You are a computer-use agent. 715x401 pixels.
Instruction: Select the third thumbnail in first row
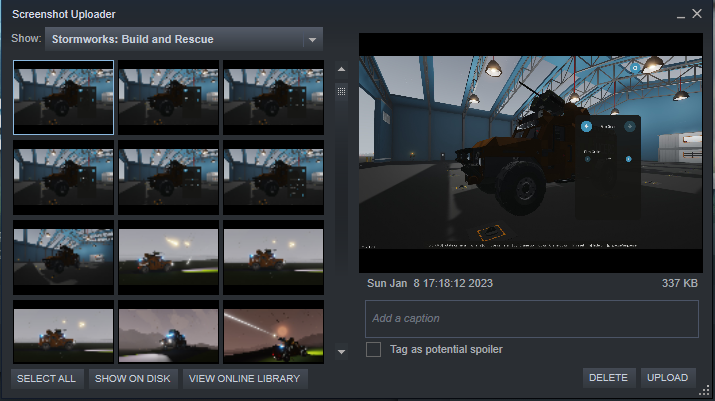pyautogui.click(x=273, y=97)
